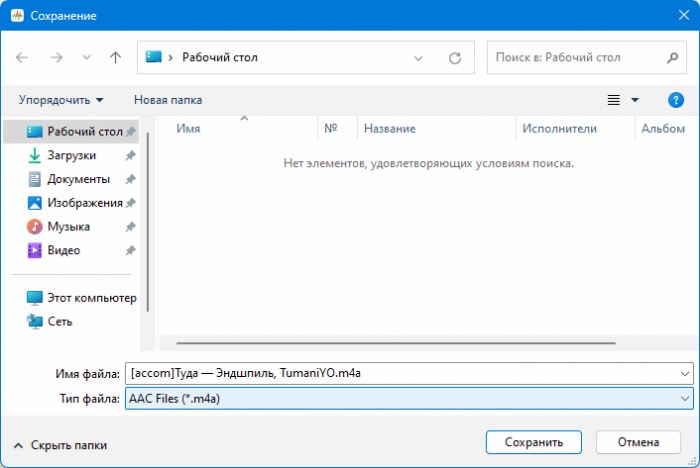Screen dimensions: 700x468
Task: Open Загрузки in sidebar
Action: tap(71, 155)
